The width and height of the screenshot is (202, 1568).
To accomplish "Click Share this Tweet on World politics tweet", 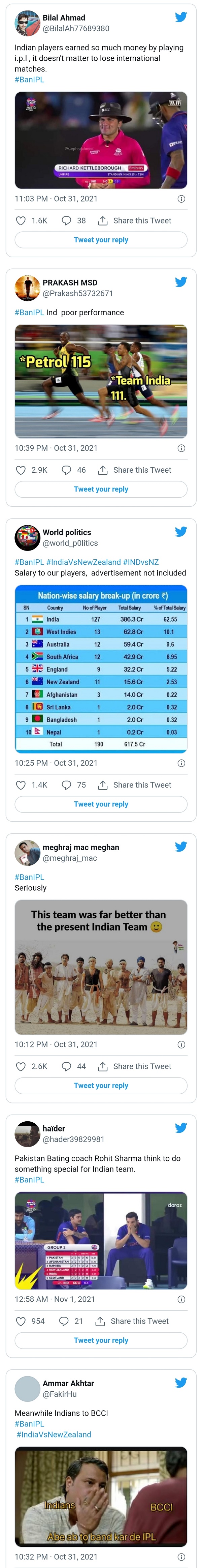I will coord(131,785).
